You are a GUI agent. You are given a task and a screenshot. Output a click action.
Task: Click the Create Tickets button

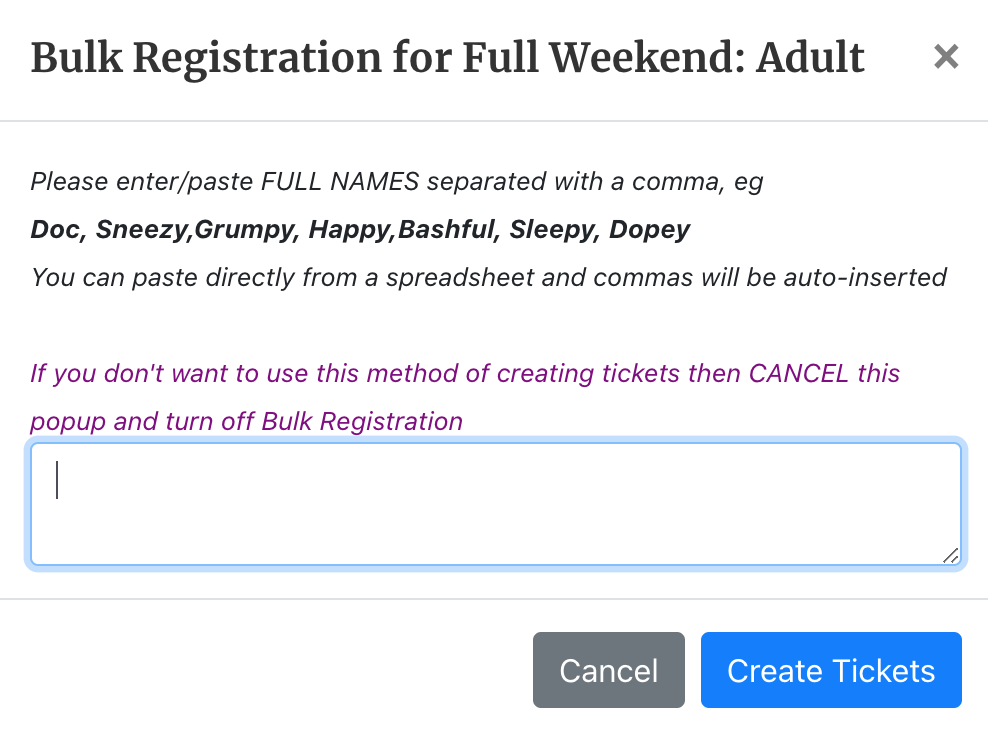click(831, 670)
